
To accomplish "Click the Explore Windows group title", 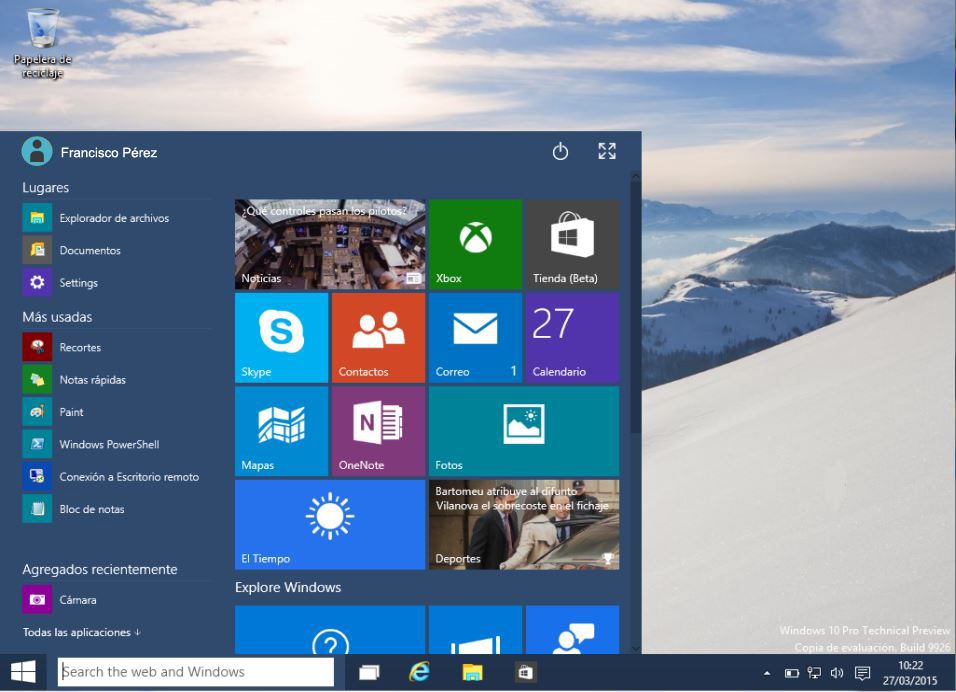I will pyautogui.click(x=288, y=587).
